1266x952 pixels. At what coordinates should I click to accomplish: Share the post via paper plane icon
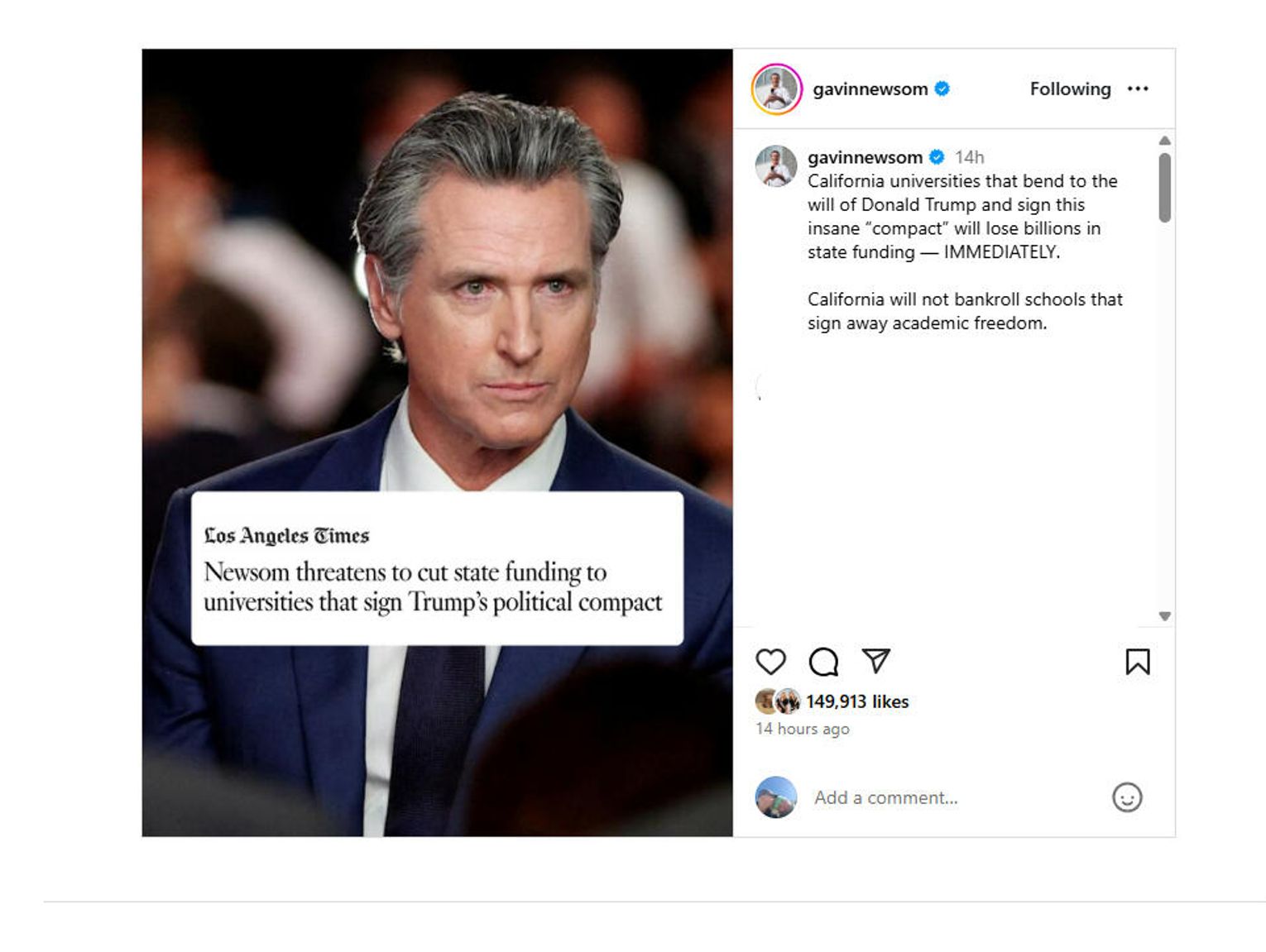click(x=875, y=660)
